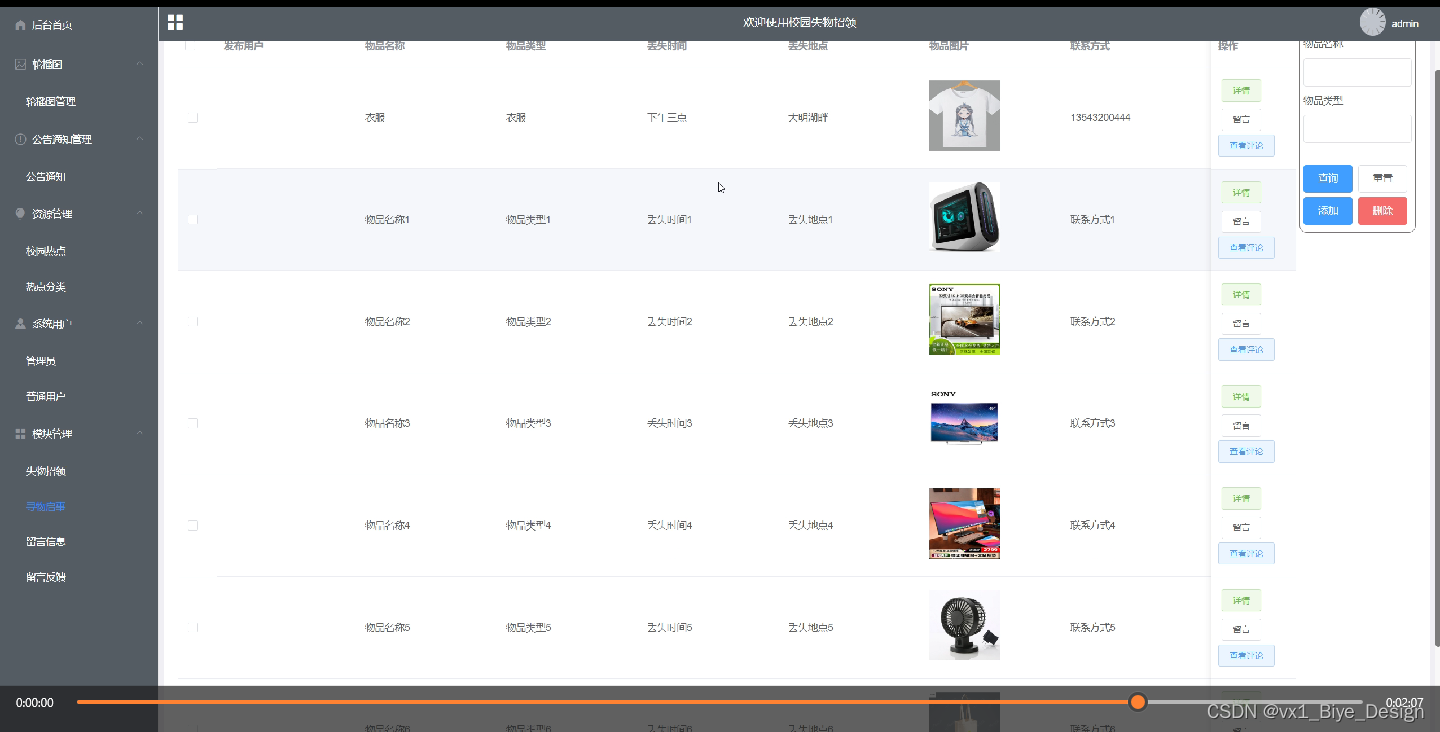Click the blue 查询 search button
The image size is (1440, 732).
pos(1328,179)
